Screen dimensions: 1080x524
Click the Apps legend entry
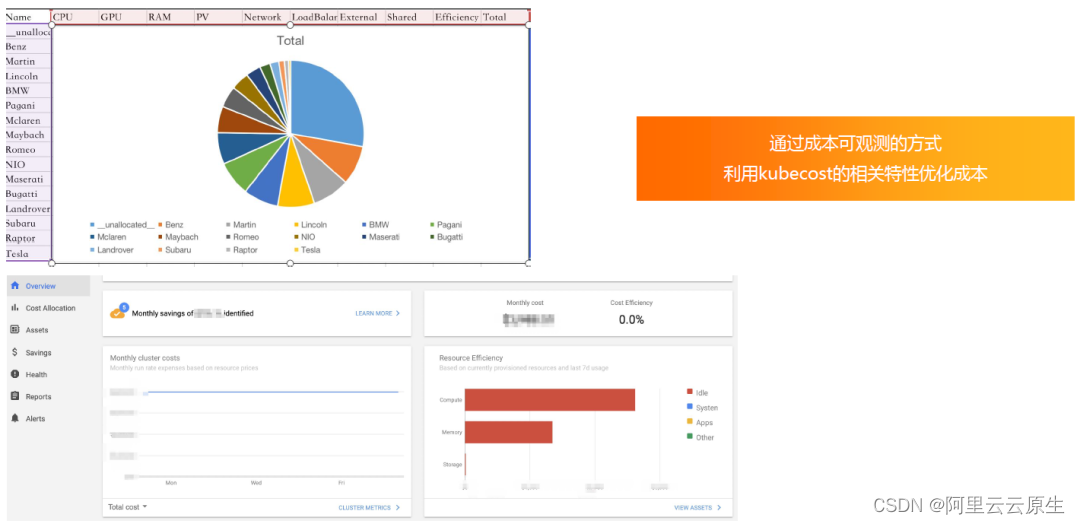(700, 423)
